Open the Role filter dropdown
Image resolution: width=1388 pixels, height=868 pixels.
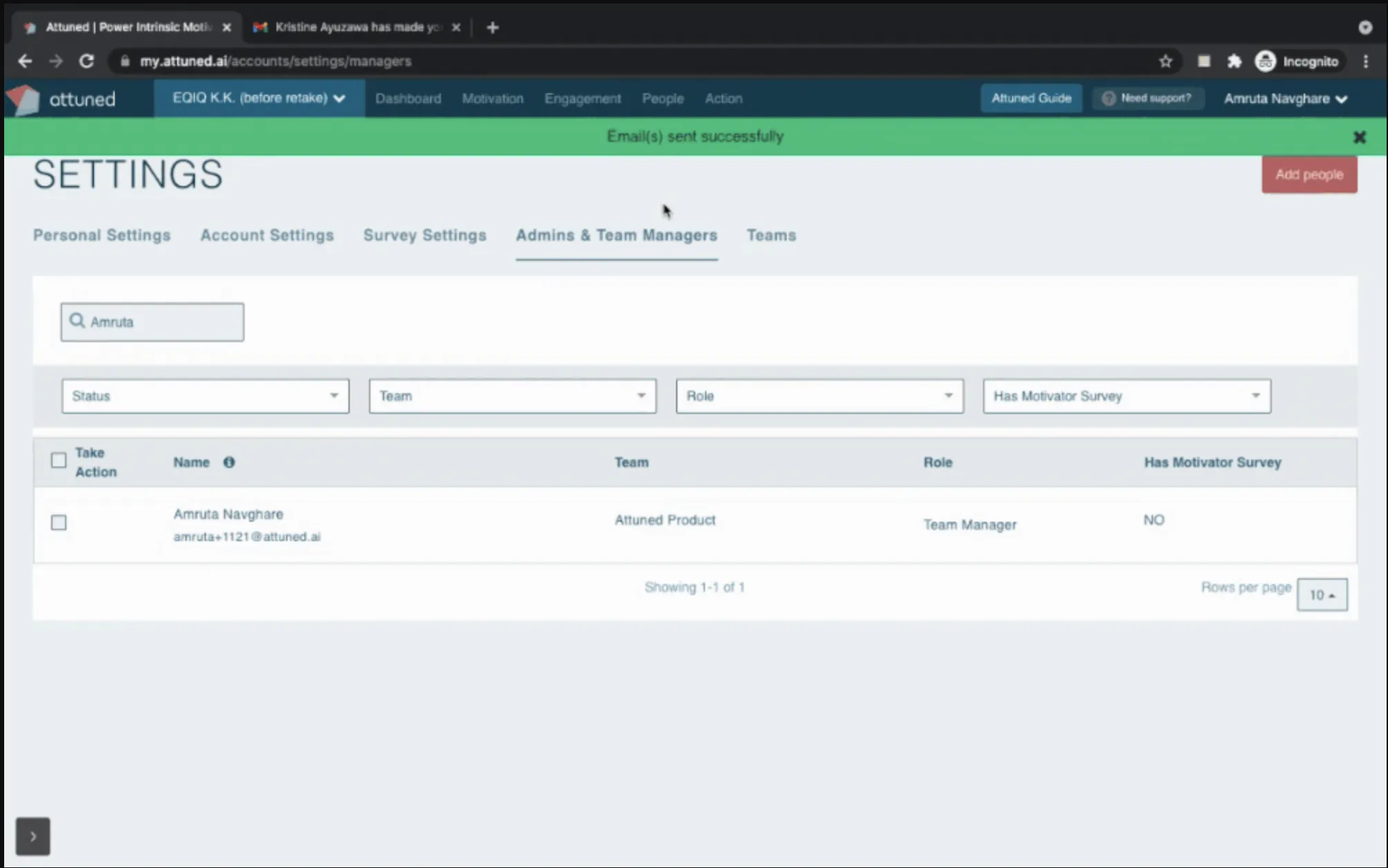tap(819, 396)
